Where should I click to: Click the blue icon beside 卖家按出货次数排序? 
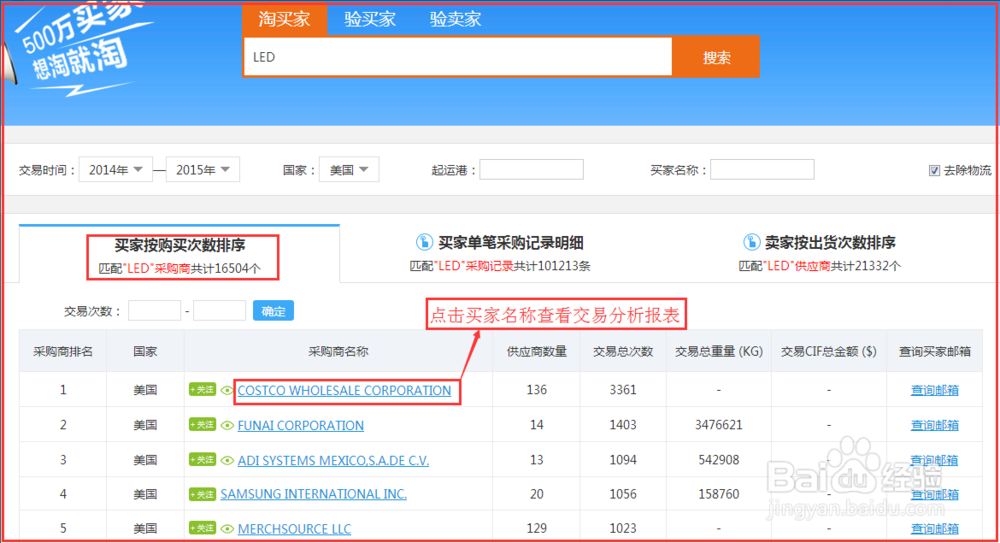[x=751, y=242]
